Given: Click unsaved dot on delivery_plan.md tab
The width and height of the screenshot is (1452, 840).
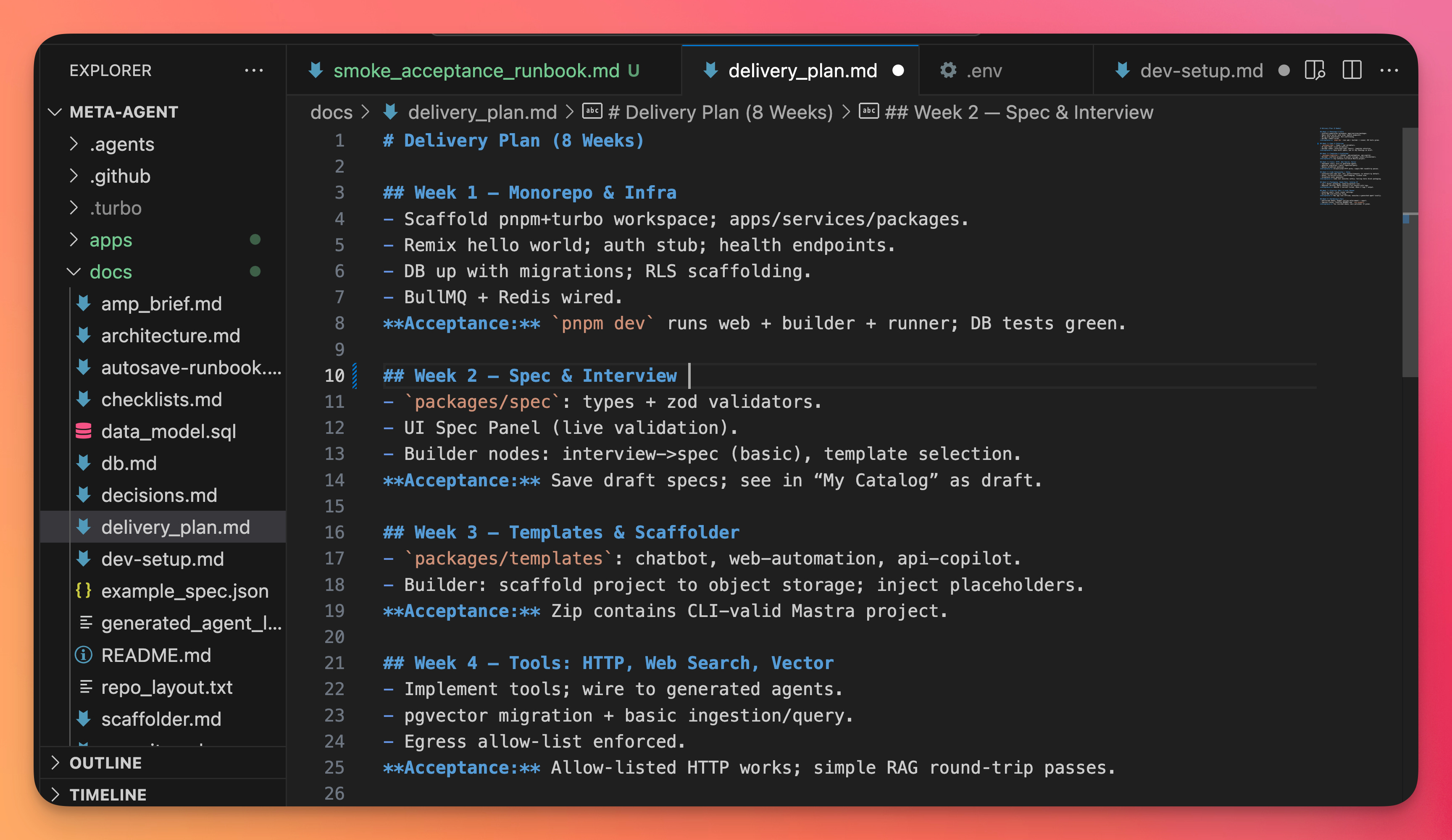Looking at the screenshot, I should [898, 70].
